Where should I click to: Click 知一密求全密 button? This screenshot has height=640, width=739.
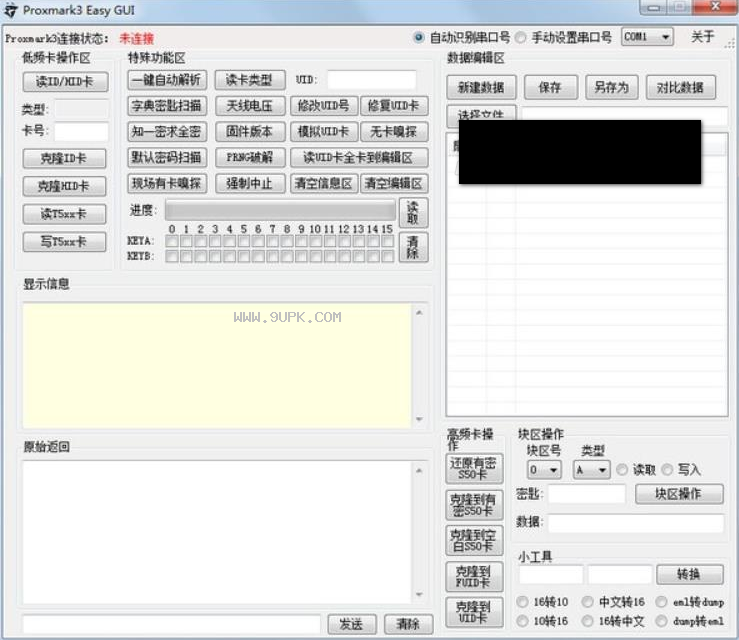tap(167, 131)
